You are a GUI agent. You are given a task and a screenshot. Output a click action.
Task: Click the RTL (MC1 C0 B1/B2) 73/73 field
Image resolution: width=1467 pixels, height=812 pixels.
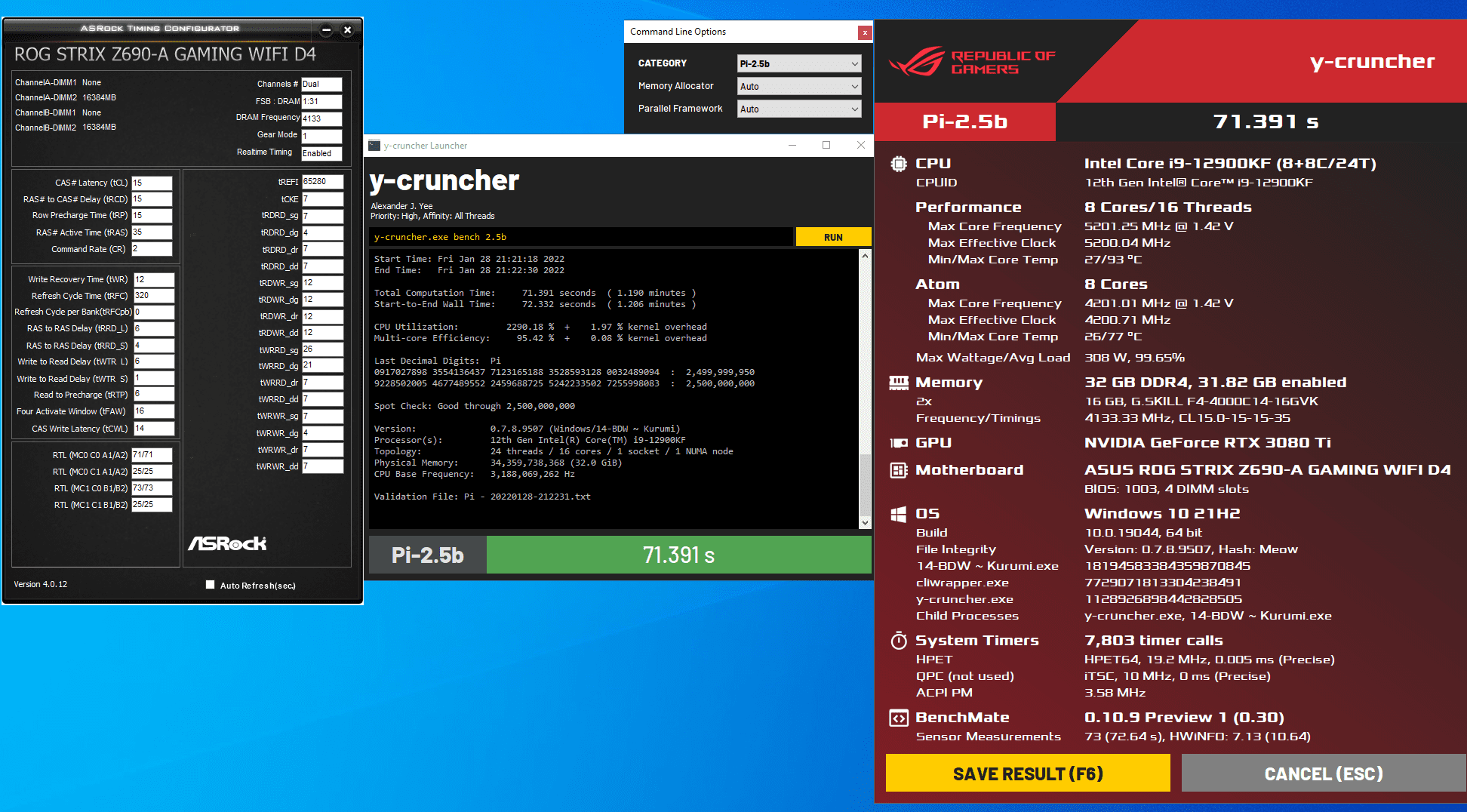point(152,488)
